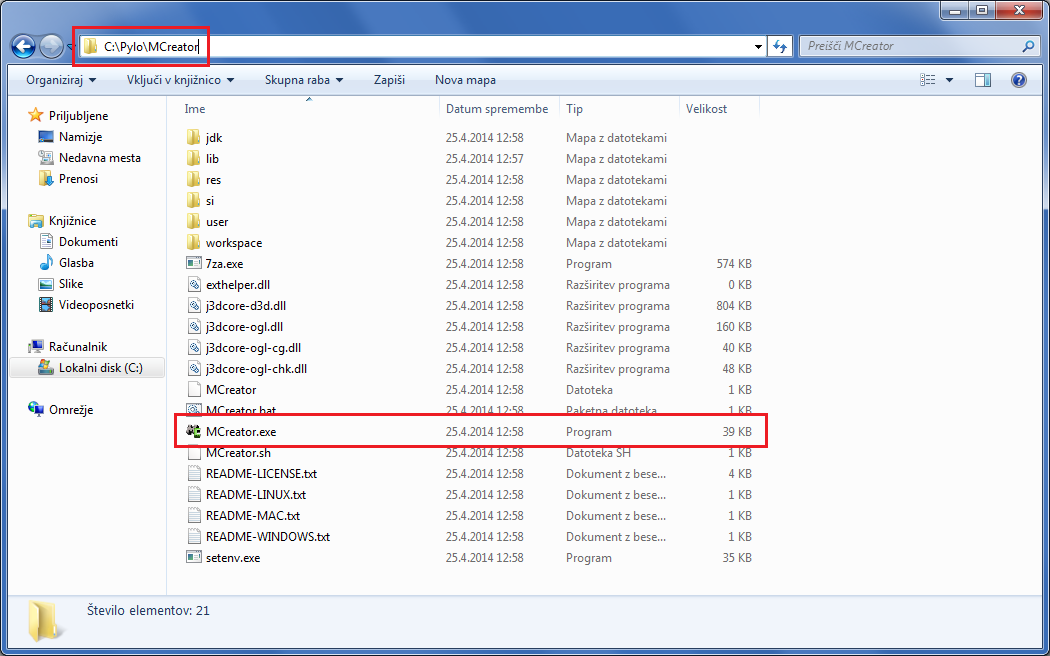The height and width of the screenshot is (656, 1050).
Task: Expand the Knjižnice group
Action: pos(72,221)
